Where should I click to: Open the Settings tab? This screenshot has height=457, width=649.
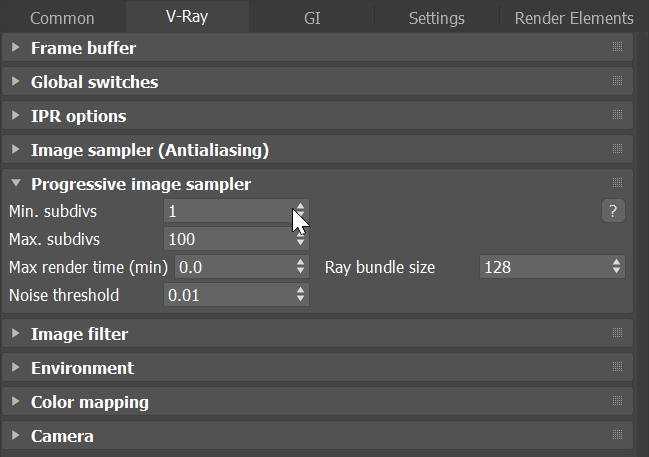pyautogui.click(x=436, y=18)
